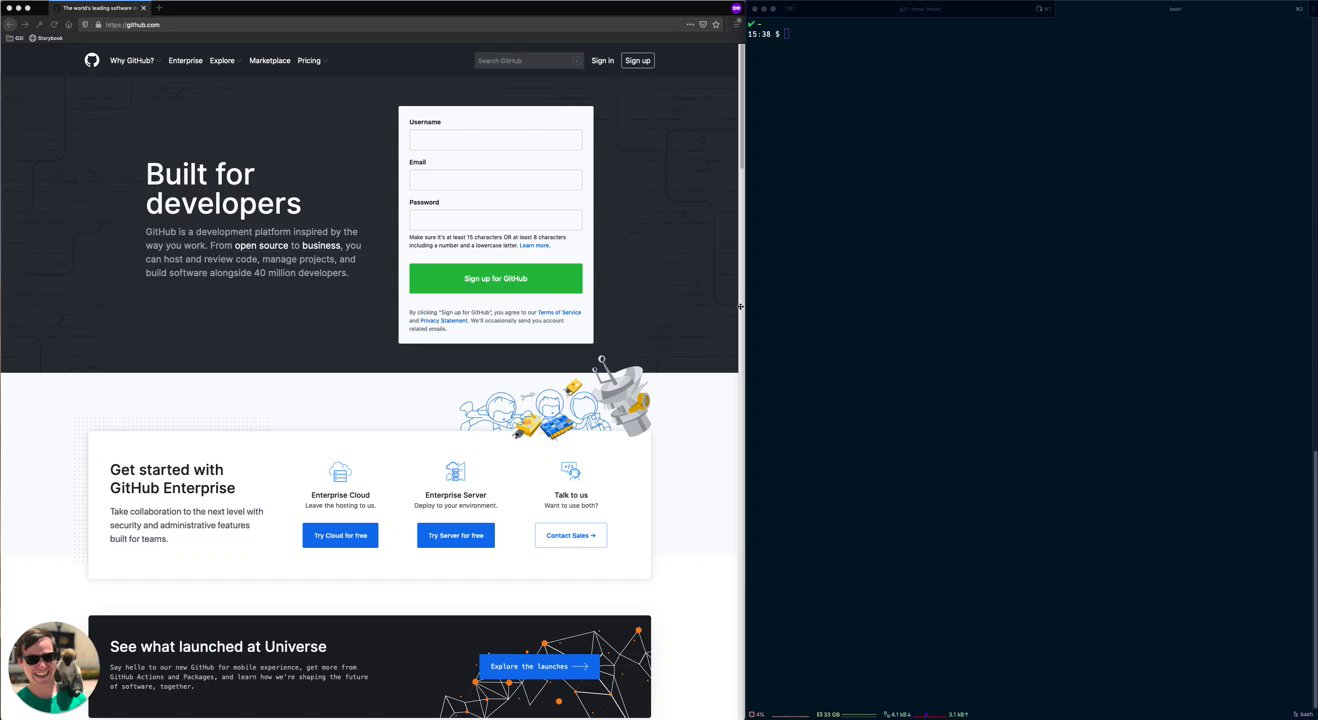Screen dimensions: 1318x720
Task: Reload the GitHub page
Action: point(54,24)
